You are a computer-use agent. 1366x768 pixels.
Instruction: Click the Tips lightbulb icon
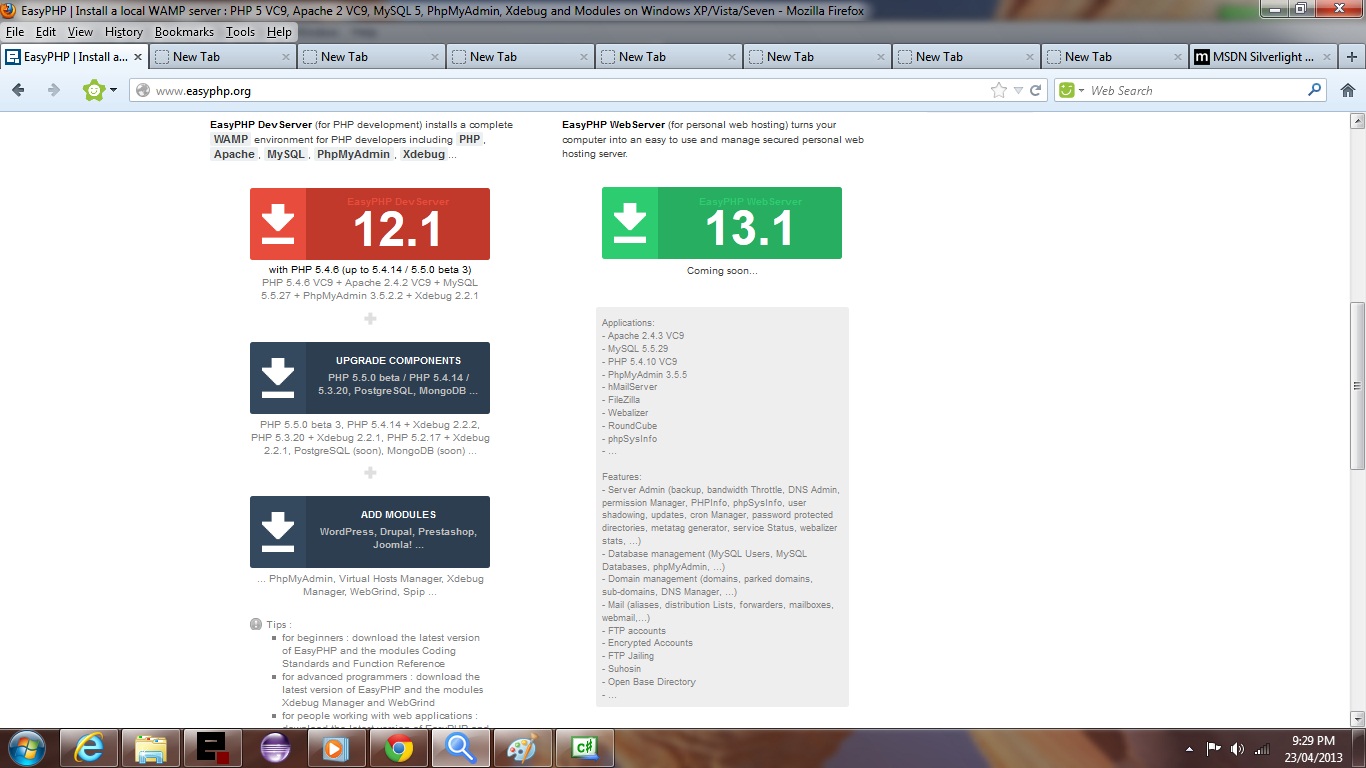(256, 624)
